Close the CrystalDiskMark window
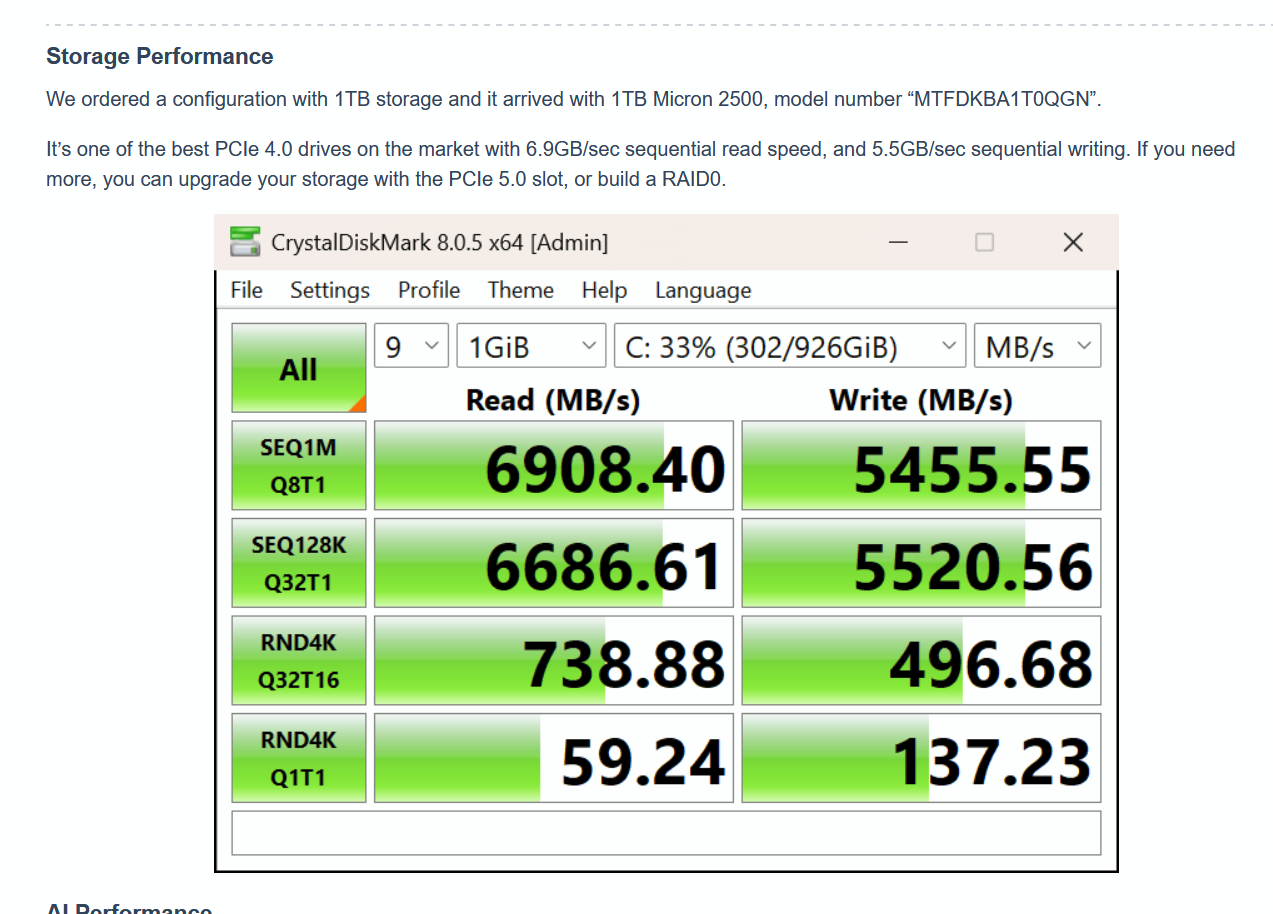1273x914 pixels. 1073,242
